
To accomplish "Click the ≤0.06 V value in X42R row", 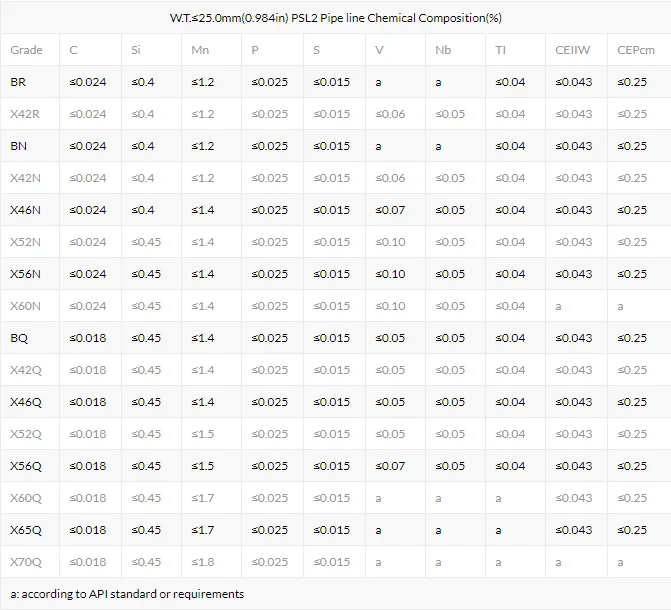I will tap(390, 114).
